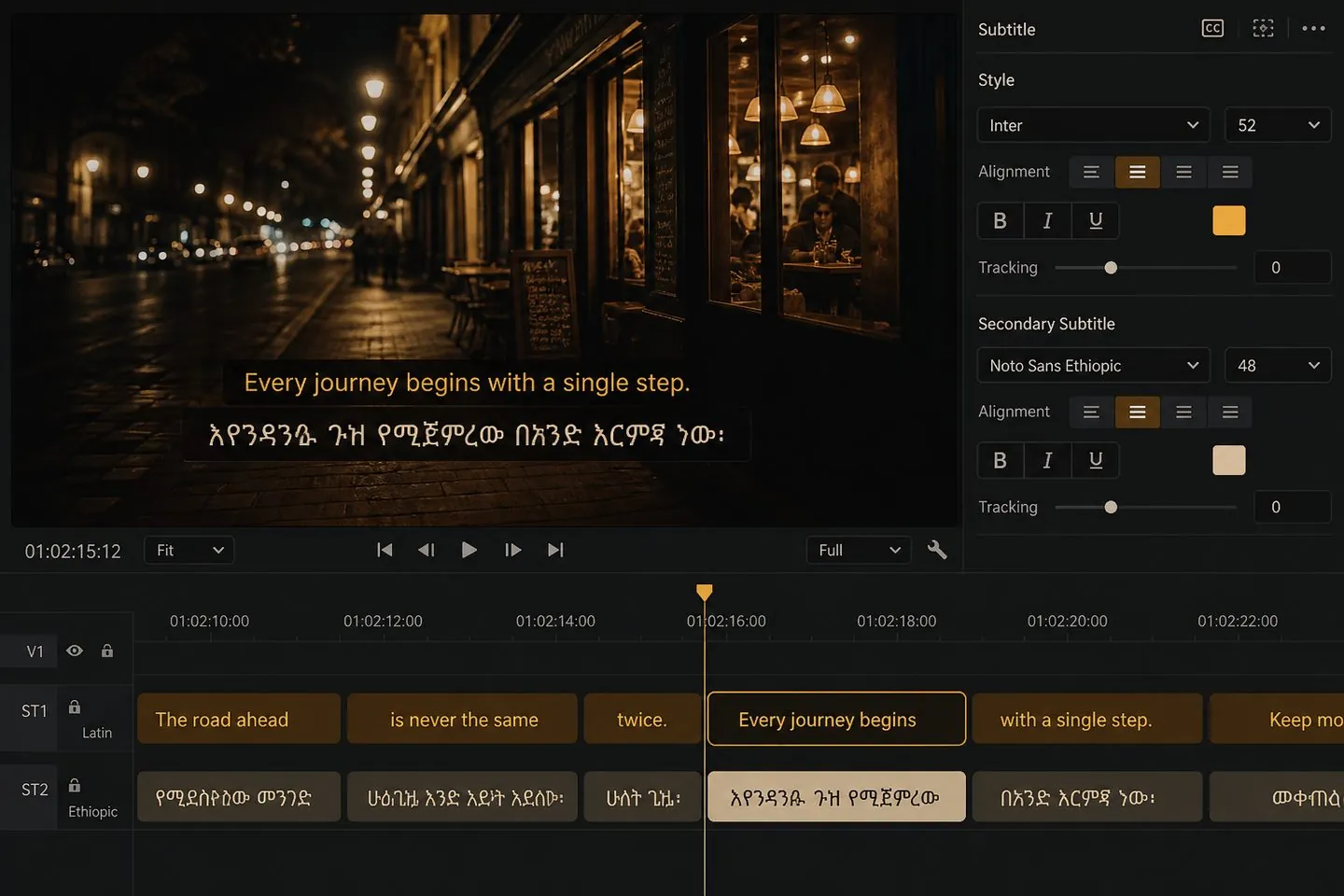This screenshot has height=896, width=1344.
Task: Jump to first frame with skip-back button
Action: point(385,550)
